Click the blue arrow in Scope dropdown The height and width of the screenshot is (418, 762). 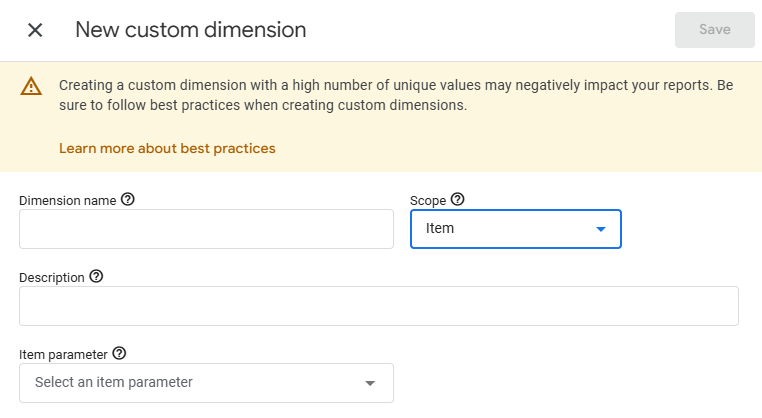click(601, 229)
